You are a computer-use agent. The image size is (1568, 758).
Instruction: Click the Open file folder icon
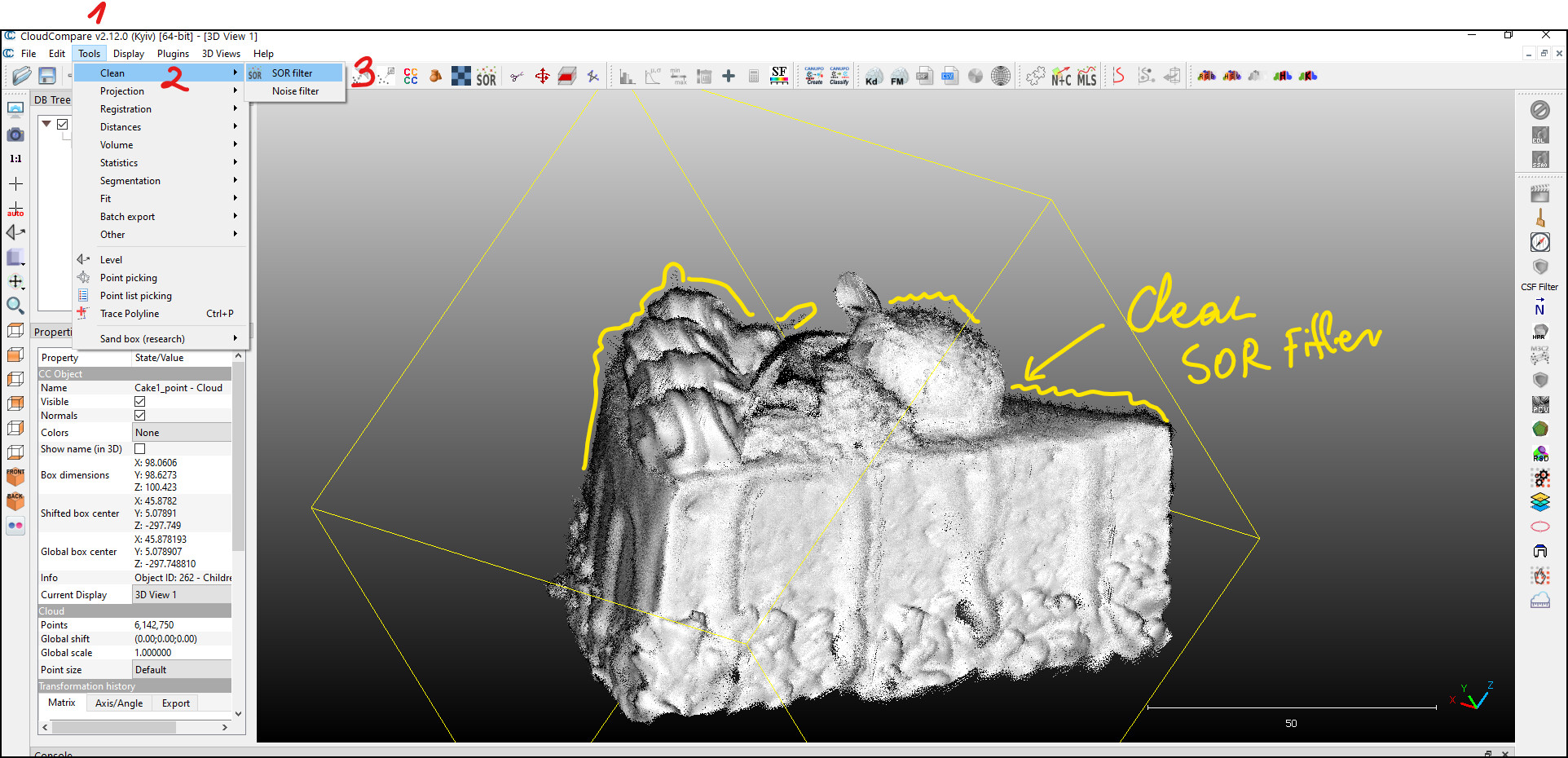click(22, 76)
